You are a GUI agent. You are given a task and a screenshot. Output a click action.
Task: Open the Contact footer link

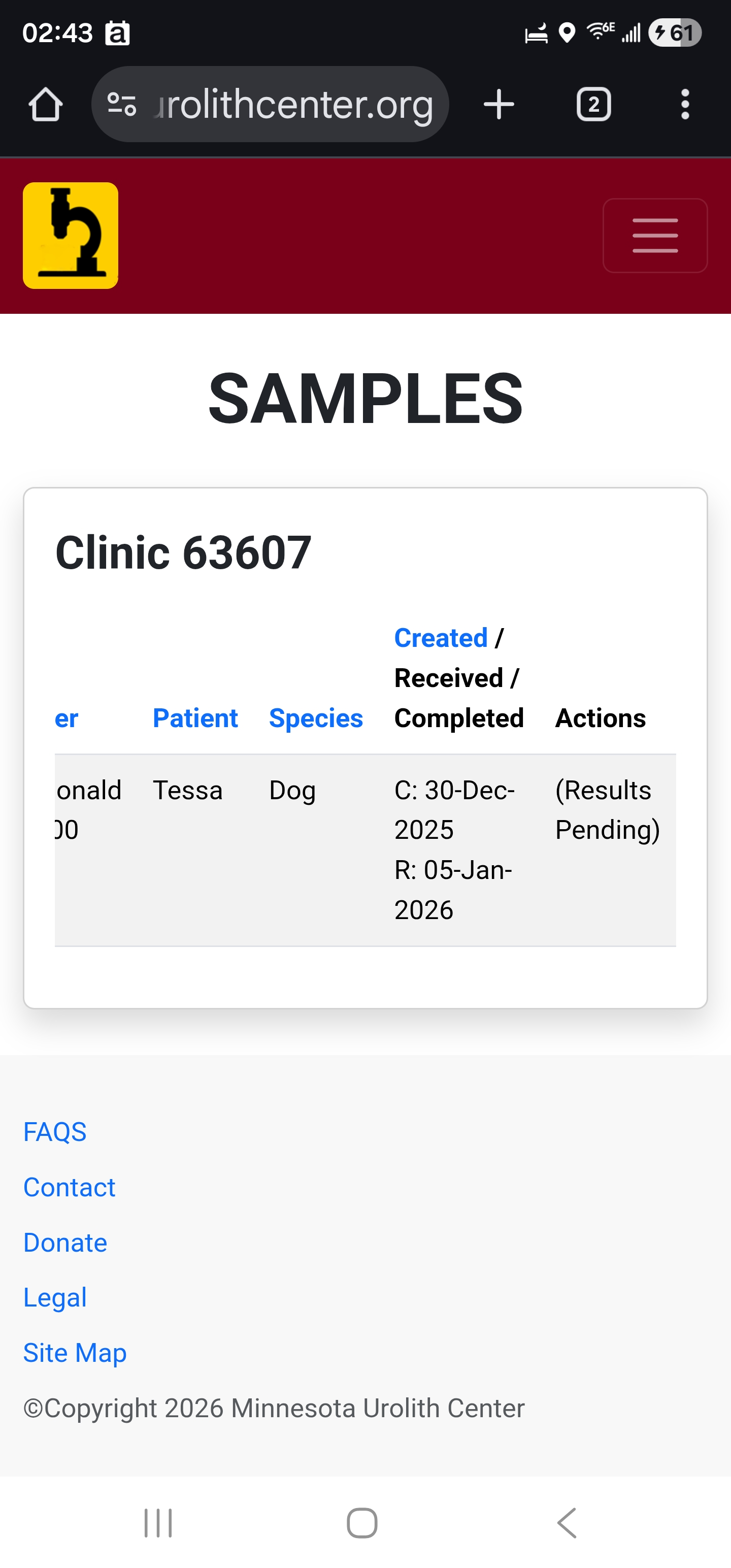point(70,1187)
